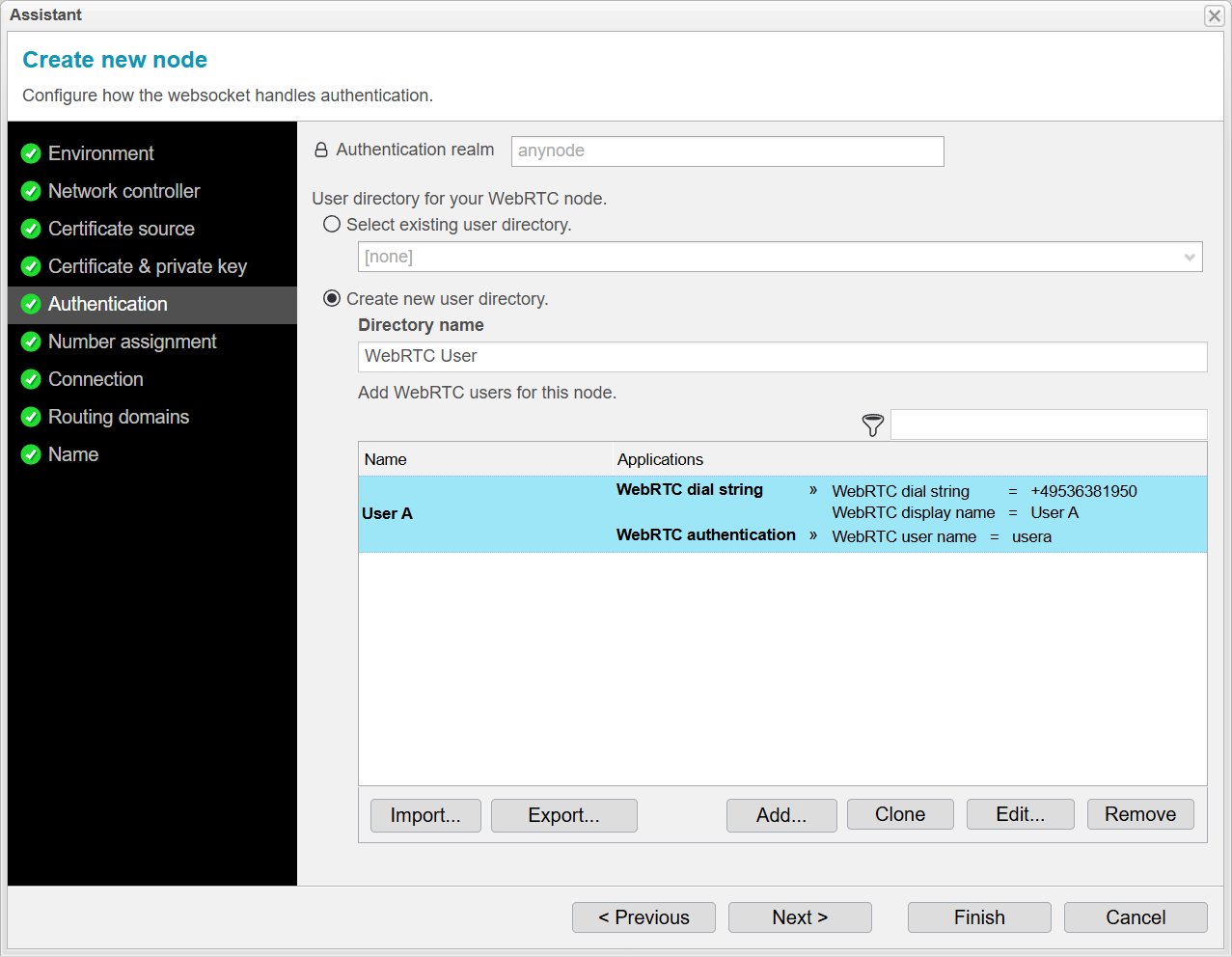The height and width of the screenshot is (957, 1232).
Task: Click the green checkmark beside Number assignment
Action: coord(30,341)
